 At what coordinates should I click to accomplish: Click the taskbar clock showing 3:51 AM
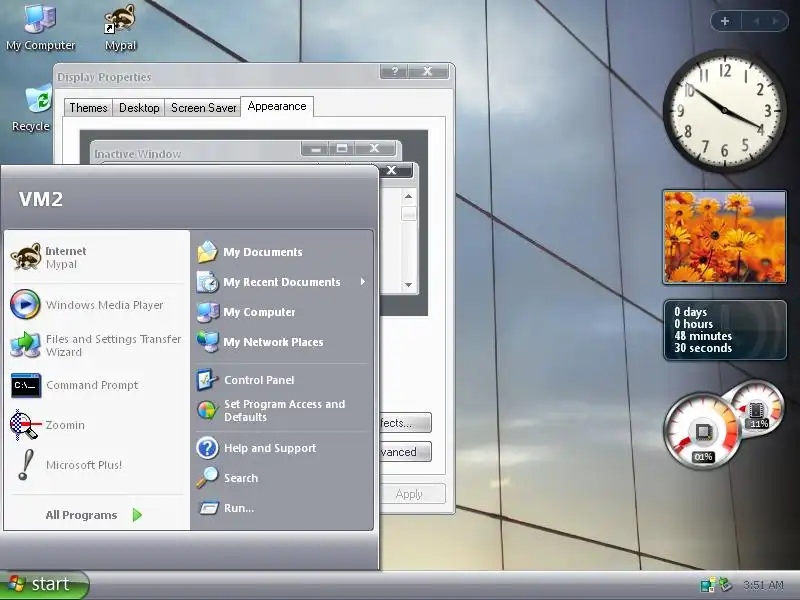[763, 585]
